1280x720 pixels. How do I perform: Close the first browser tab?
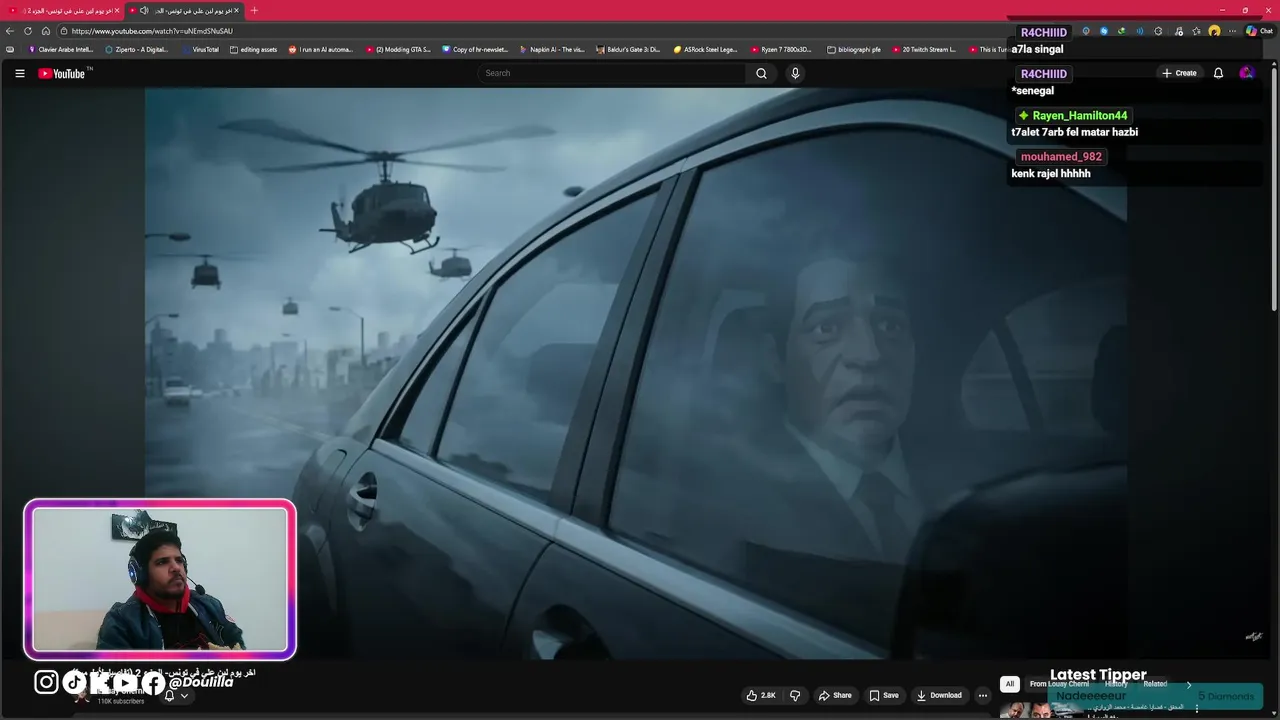(x=117, y=10)
